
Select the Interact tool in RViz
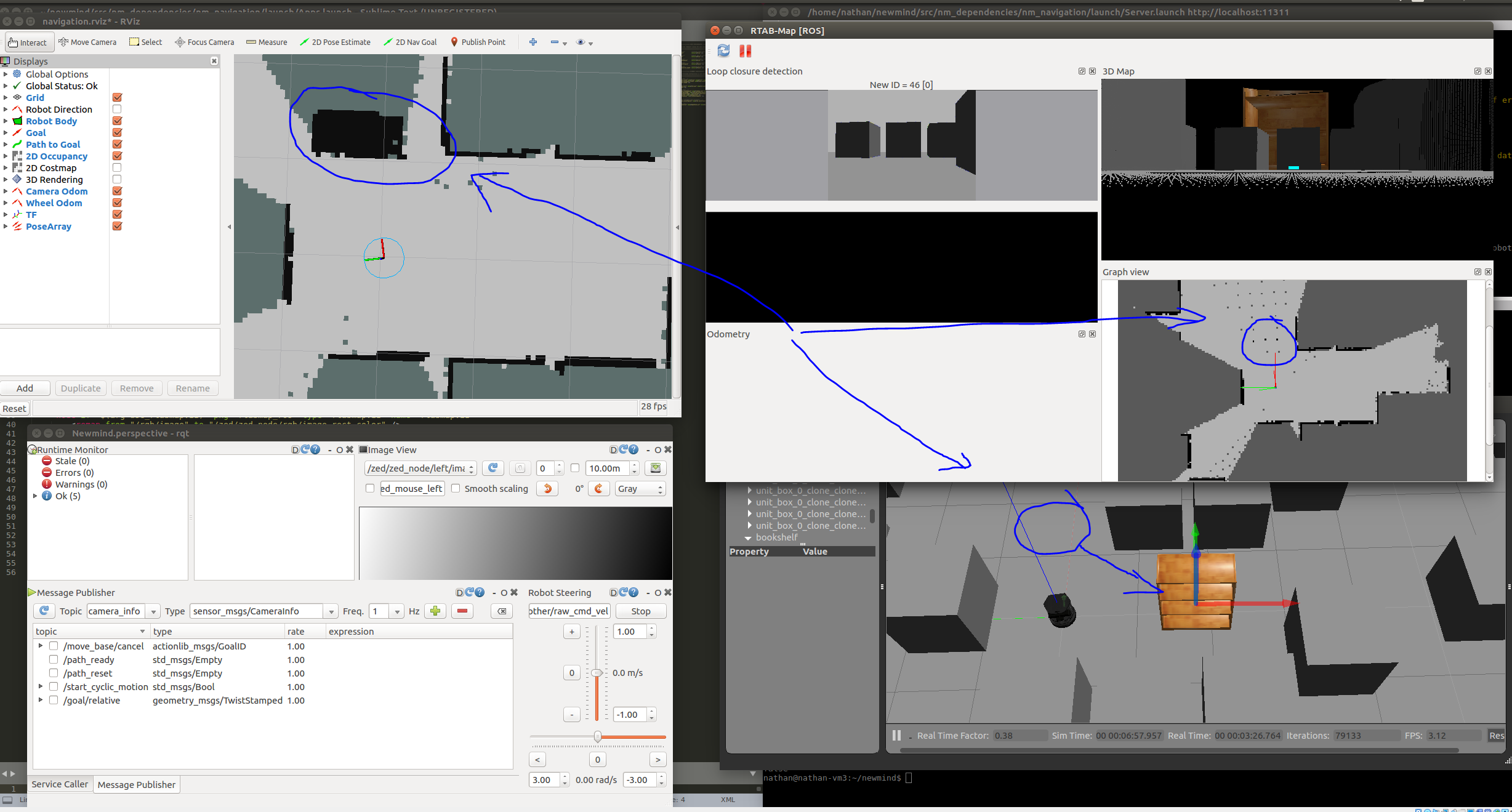[28, 42]
